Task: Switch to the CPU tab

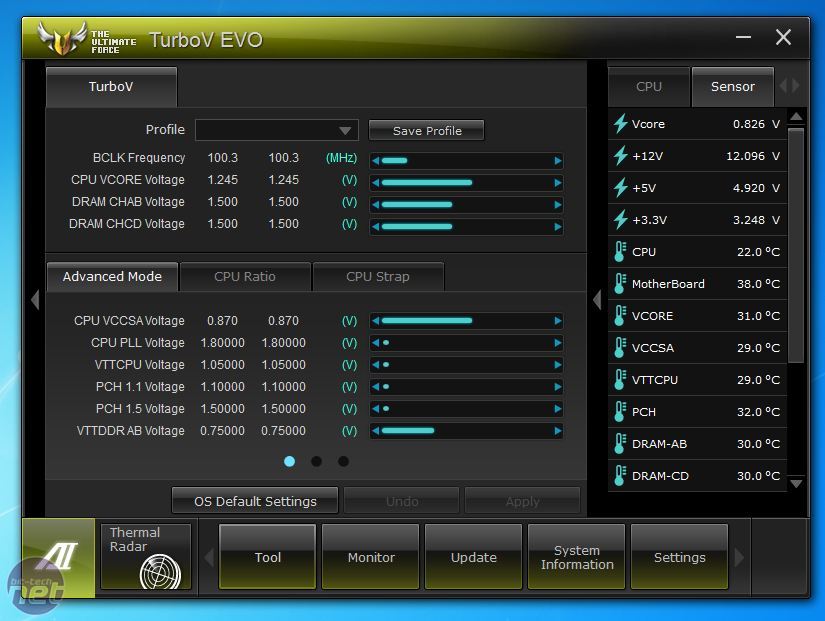Action: (649, 87)
